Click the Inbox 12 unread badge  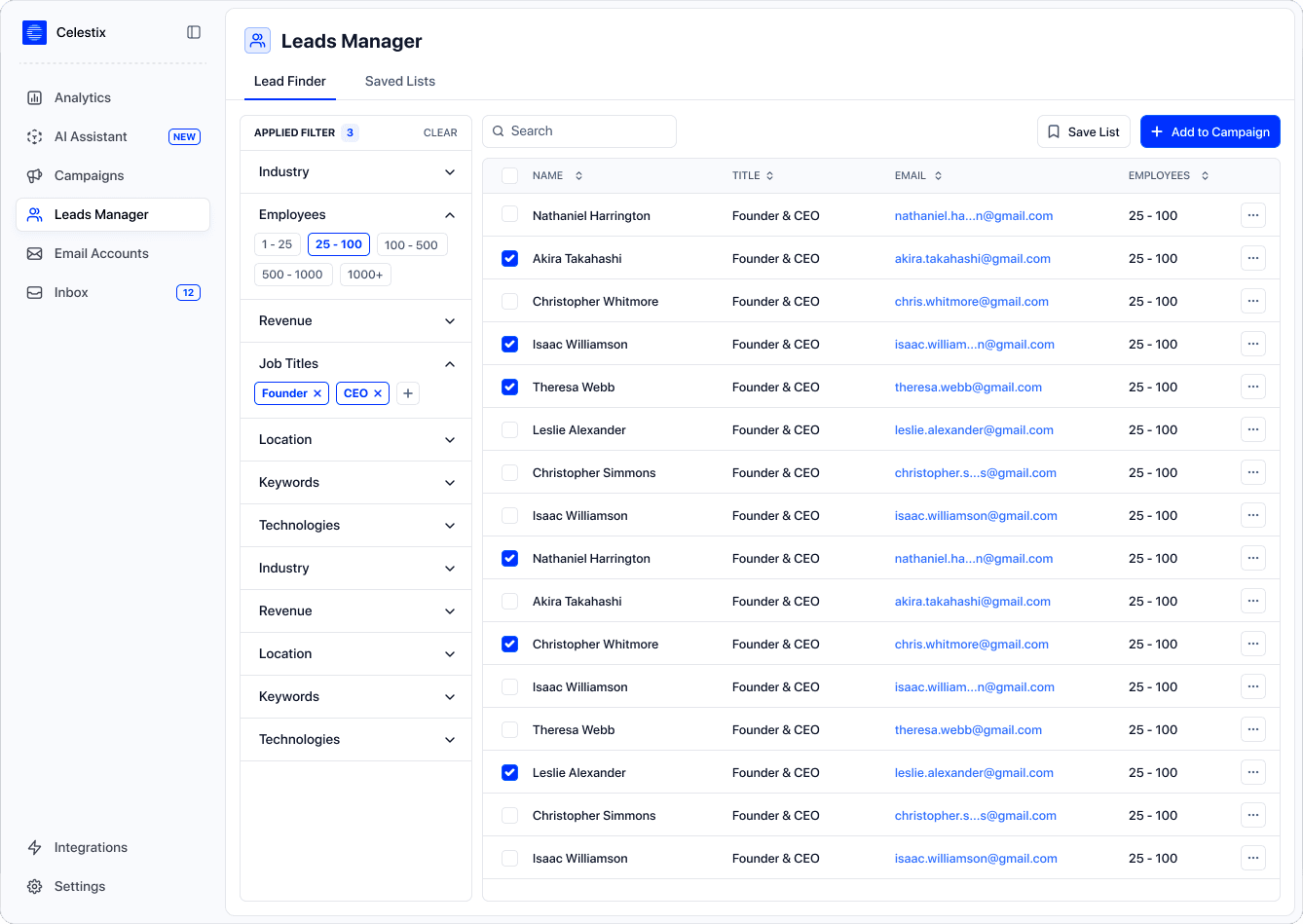click(x=188, y=292)
